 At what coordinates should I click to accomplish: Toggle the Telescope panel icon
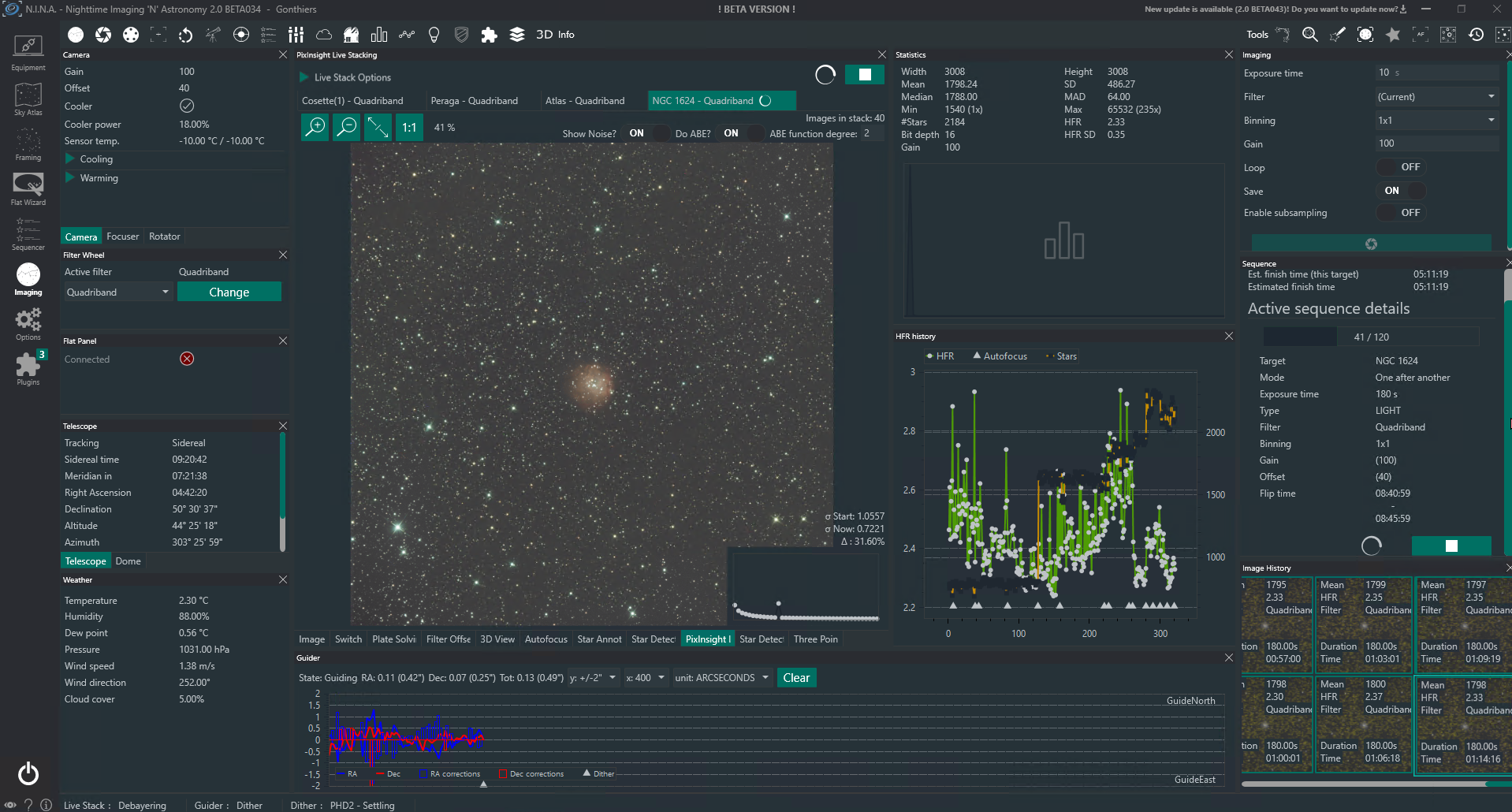coord(214,35)
